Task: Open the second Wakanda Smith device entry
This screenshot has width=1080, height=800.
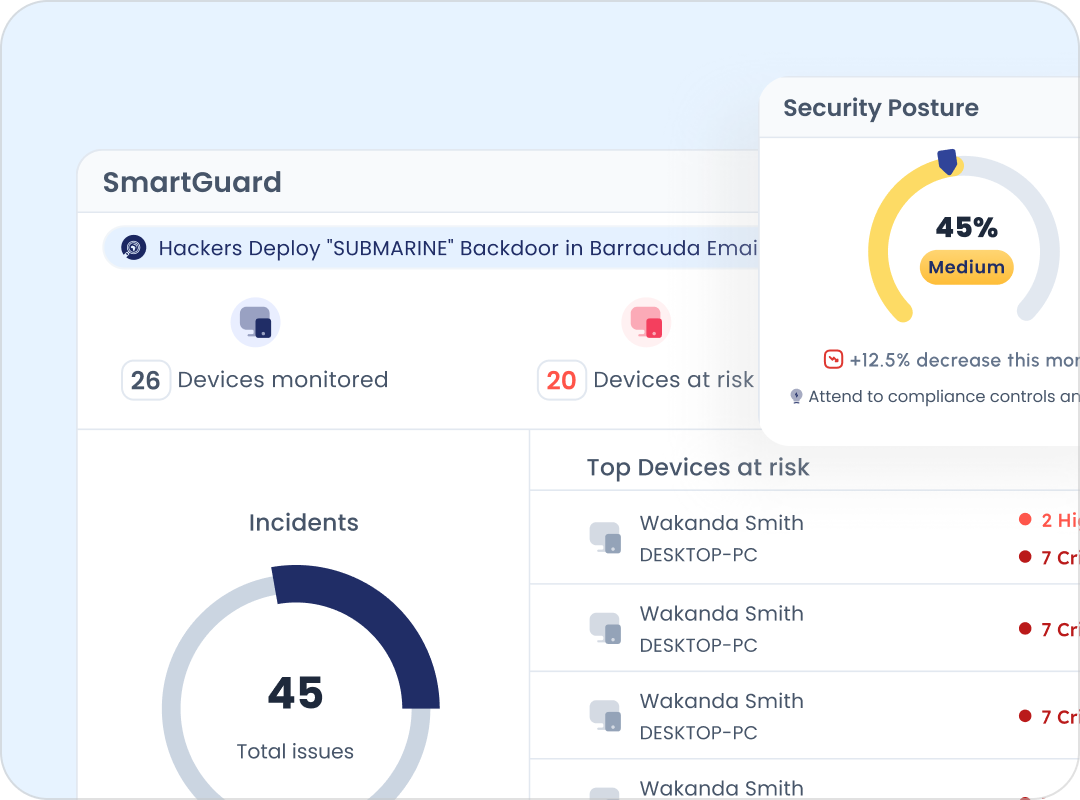Action: tap(804, 628)
